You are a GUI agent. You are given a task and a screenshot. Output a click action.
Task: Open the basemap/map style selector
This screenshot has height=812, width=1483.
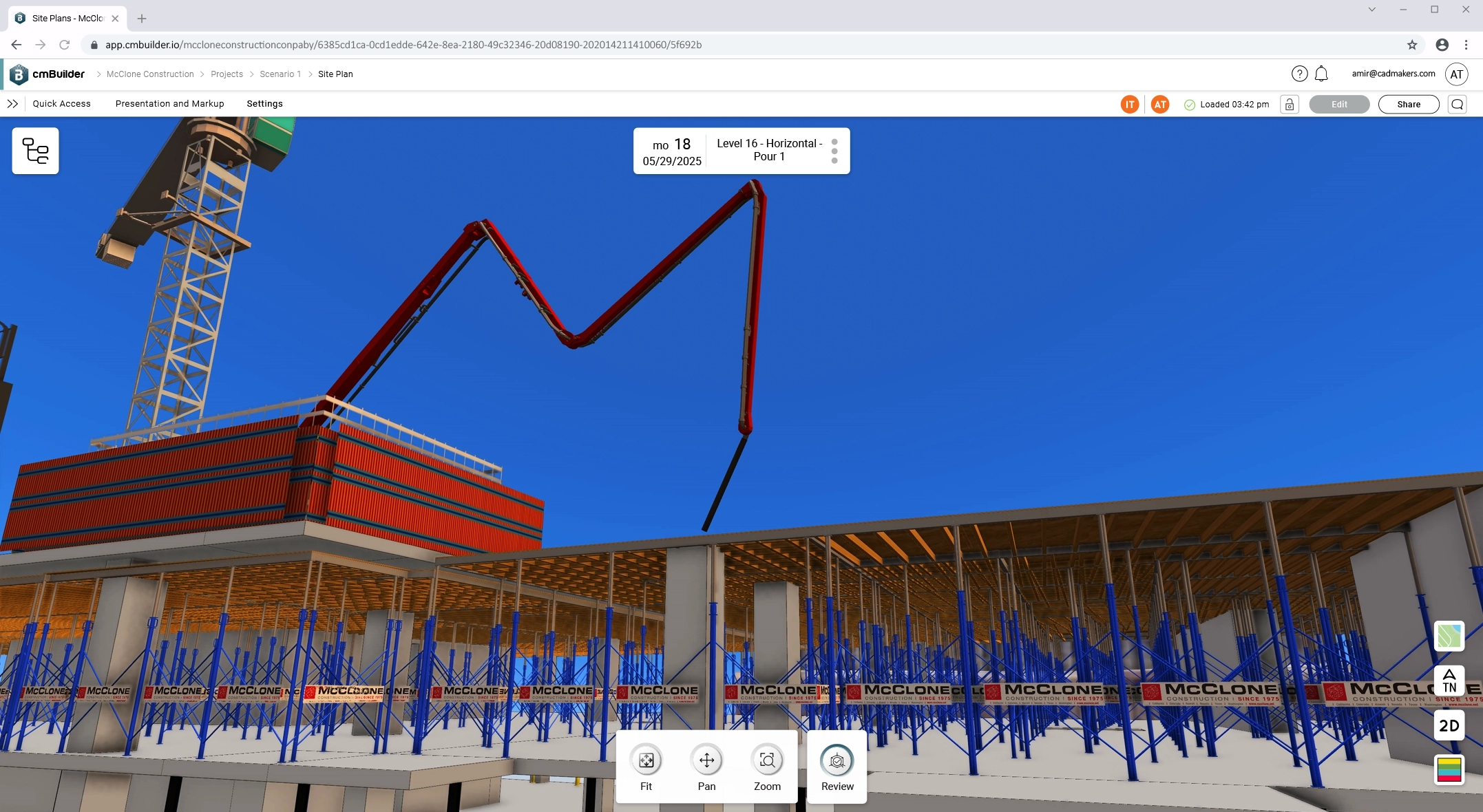pyautogui.click(x=1449, y=637)
